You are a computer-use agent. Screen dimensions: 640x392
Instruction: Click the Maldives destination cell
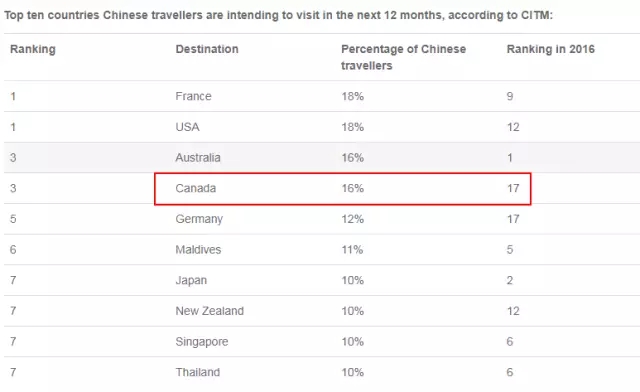[198, 249]
